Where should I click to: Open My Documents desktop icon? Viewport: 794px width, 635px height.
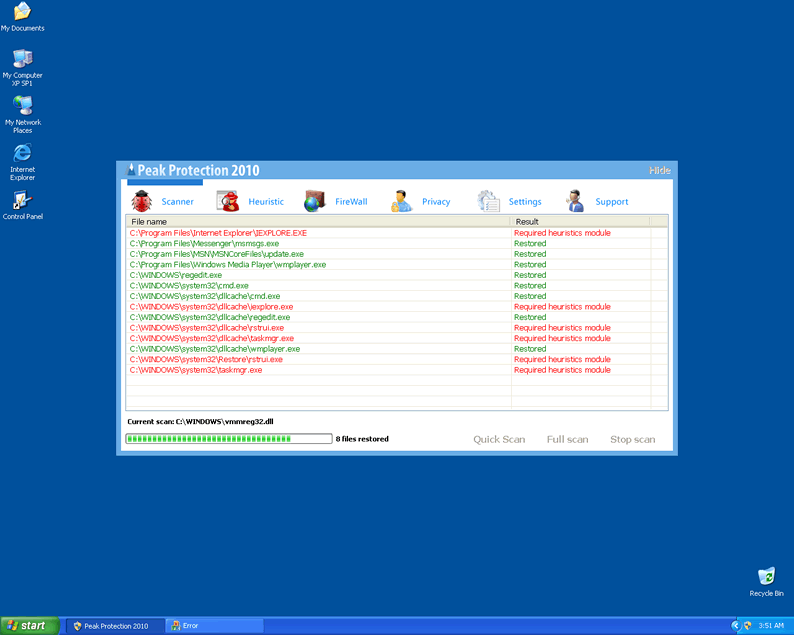tap(22, 13)
